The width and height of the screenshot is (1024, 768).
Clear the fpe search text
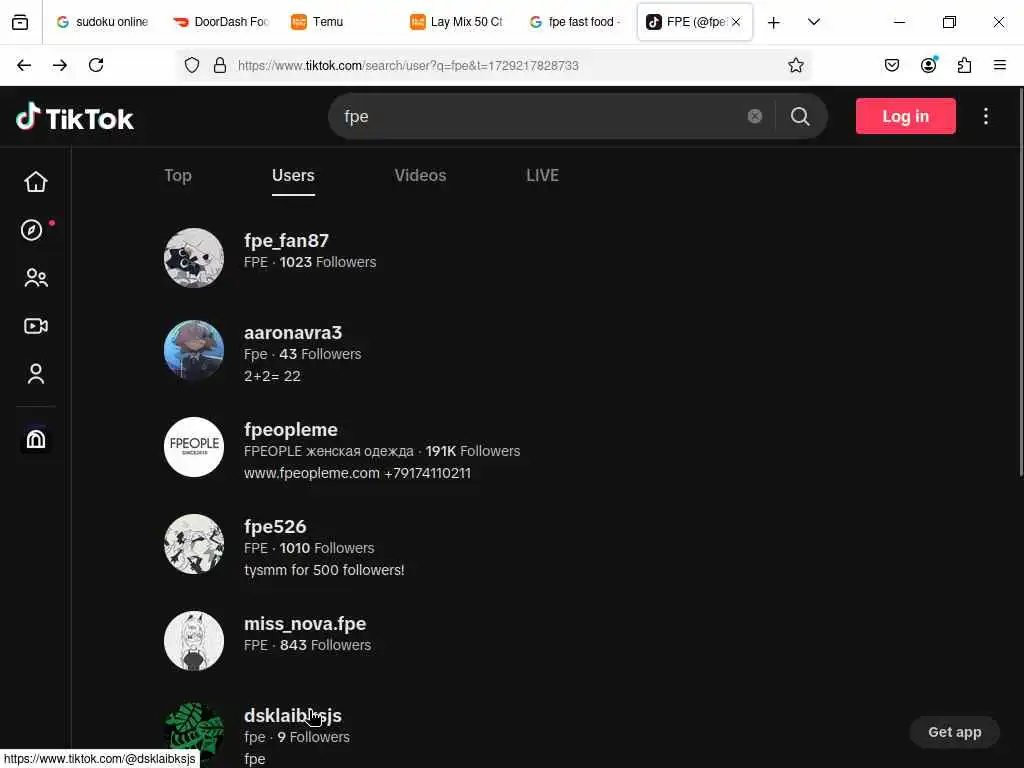754,116
